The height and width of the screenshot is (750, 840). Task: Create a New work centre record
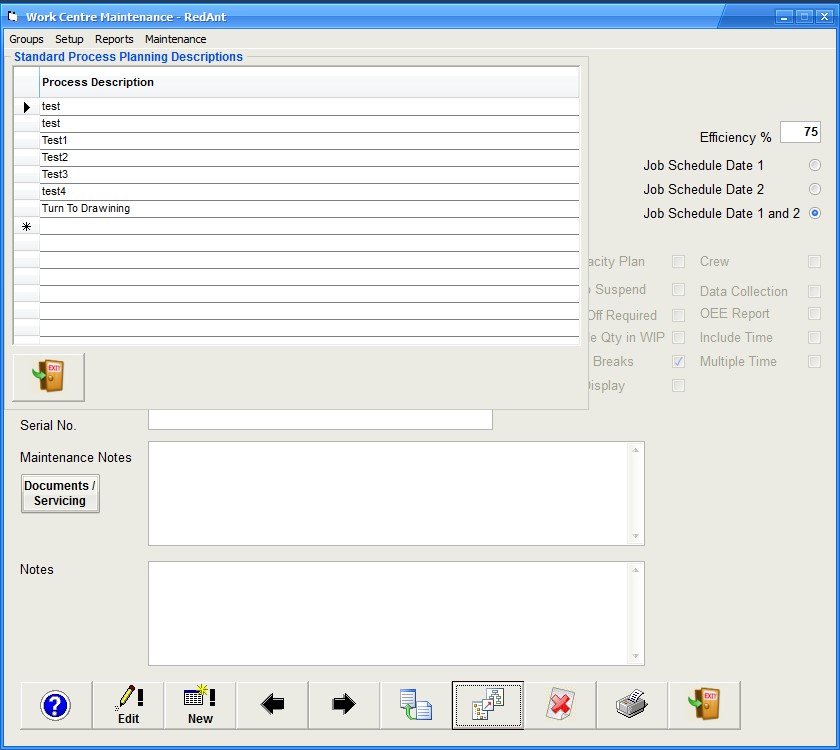point(200,705)
